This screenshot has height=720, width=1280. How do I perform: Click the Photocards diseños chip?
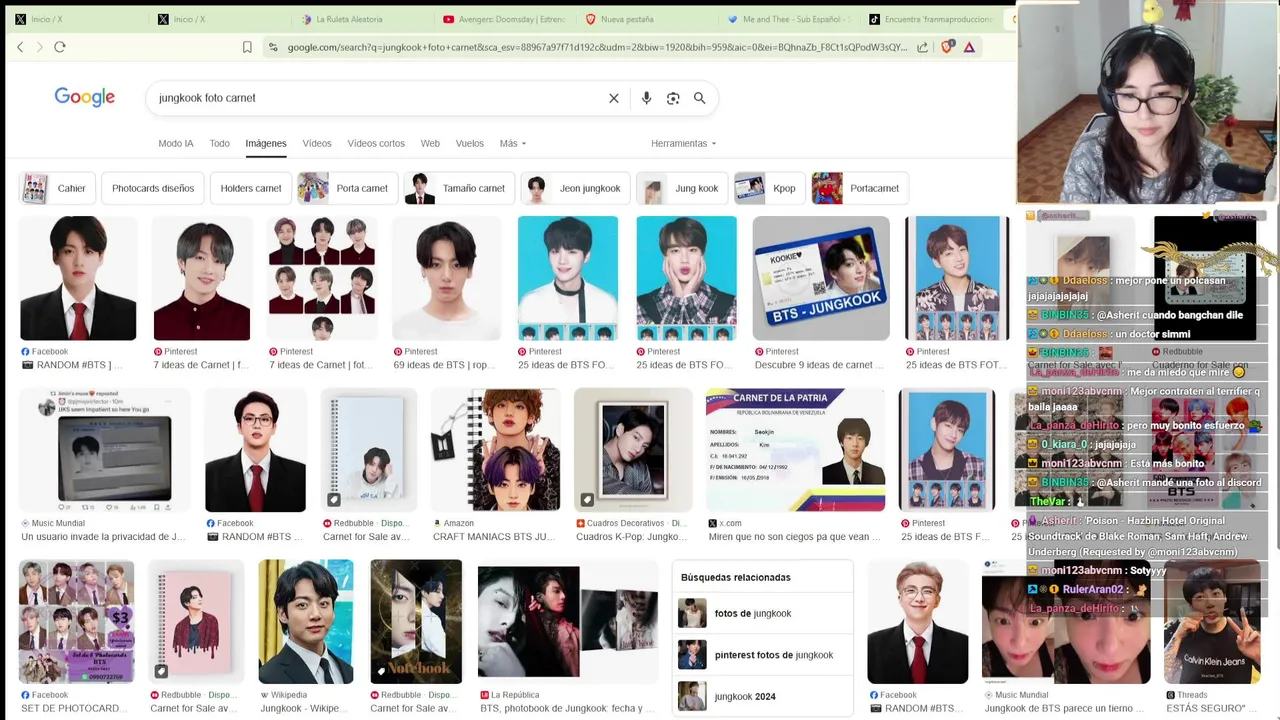coord(153,188)
